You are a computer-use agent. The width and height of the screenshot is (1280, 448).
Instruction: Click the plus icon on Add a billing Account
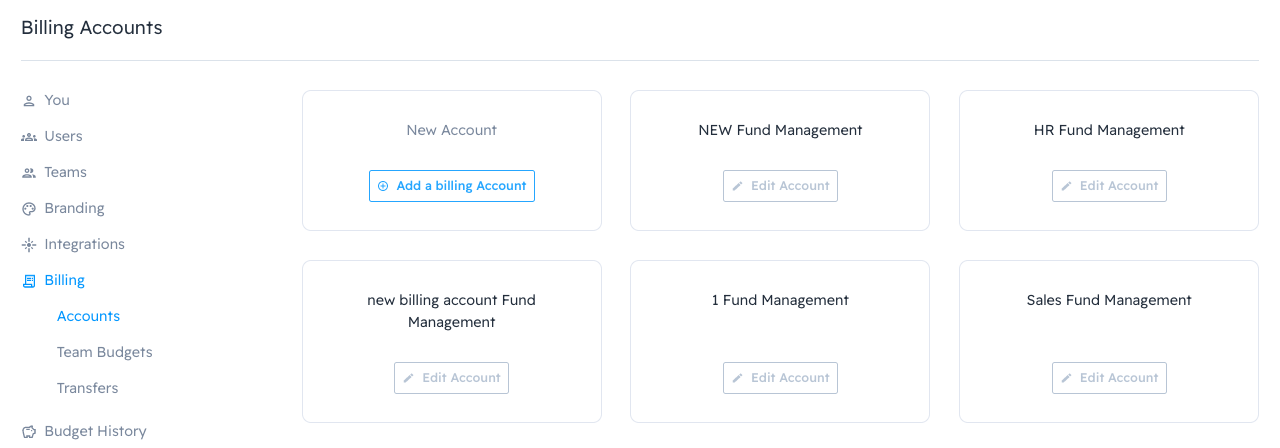pos(383,186)
